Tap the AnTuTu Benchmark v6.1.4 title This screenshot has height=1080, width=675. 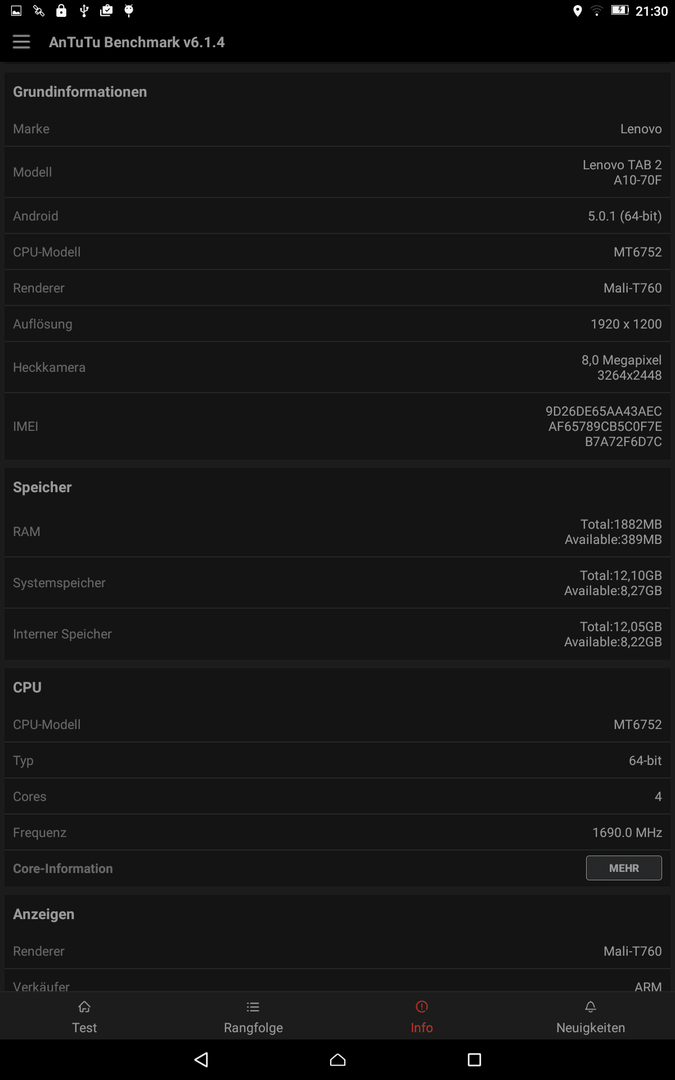[x=136, y=42]
